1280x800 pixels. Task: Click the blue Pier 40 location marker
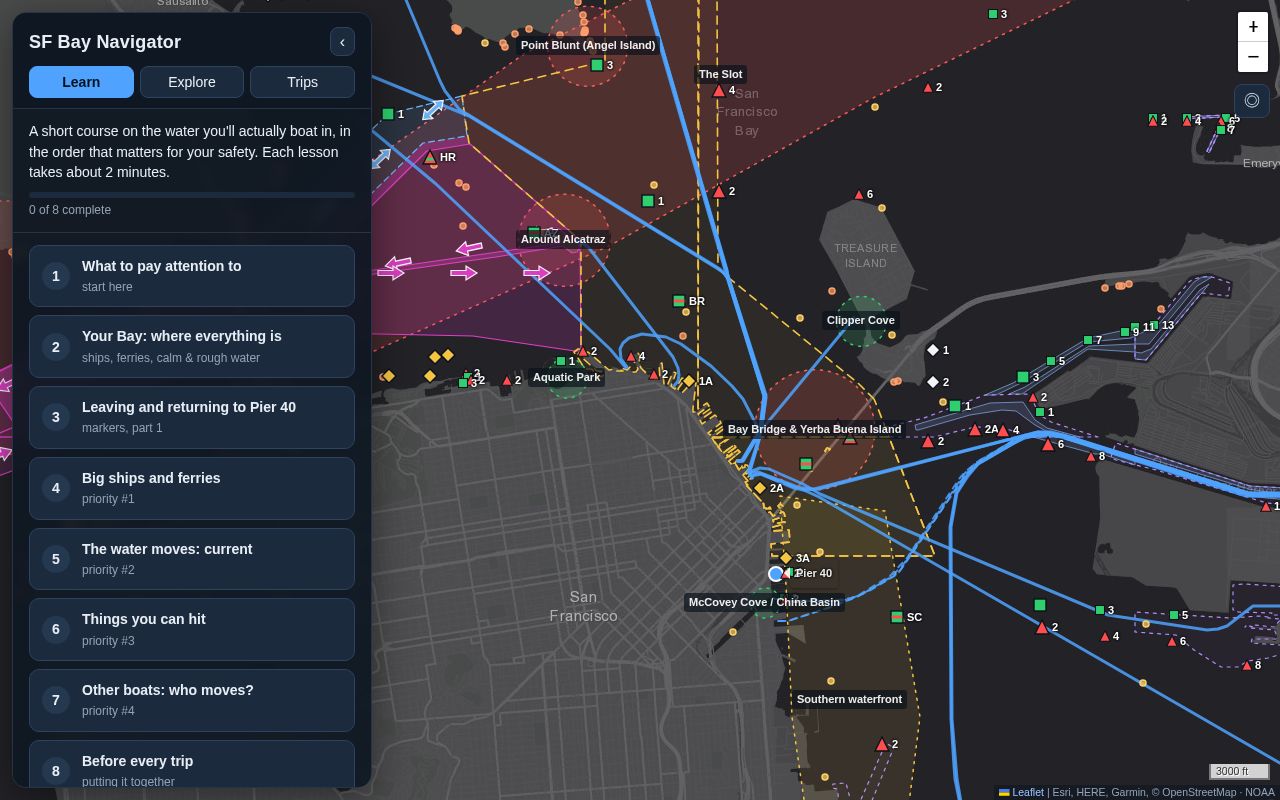click(x=775, y=573)
